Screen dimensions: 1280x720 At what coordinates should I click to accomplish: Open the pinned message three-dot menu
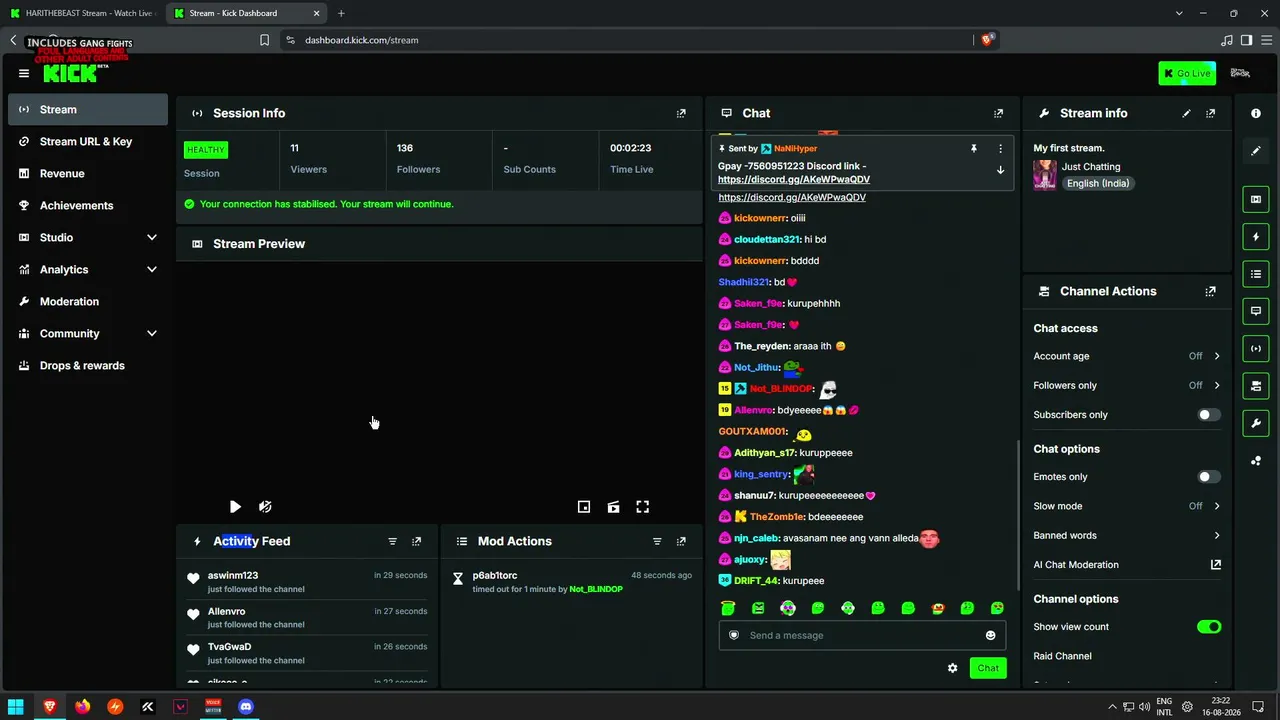(x=1000, y=148)
